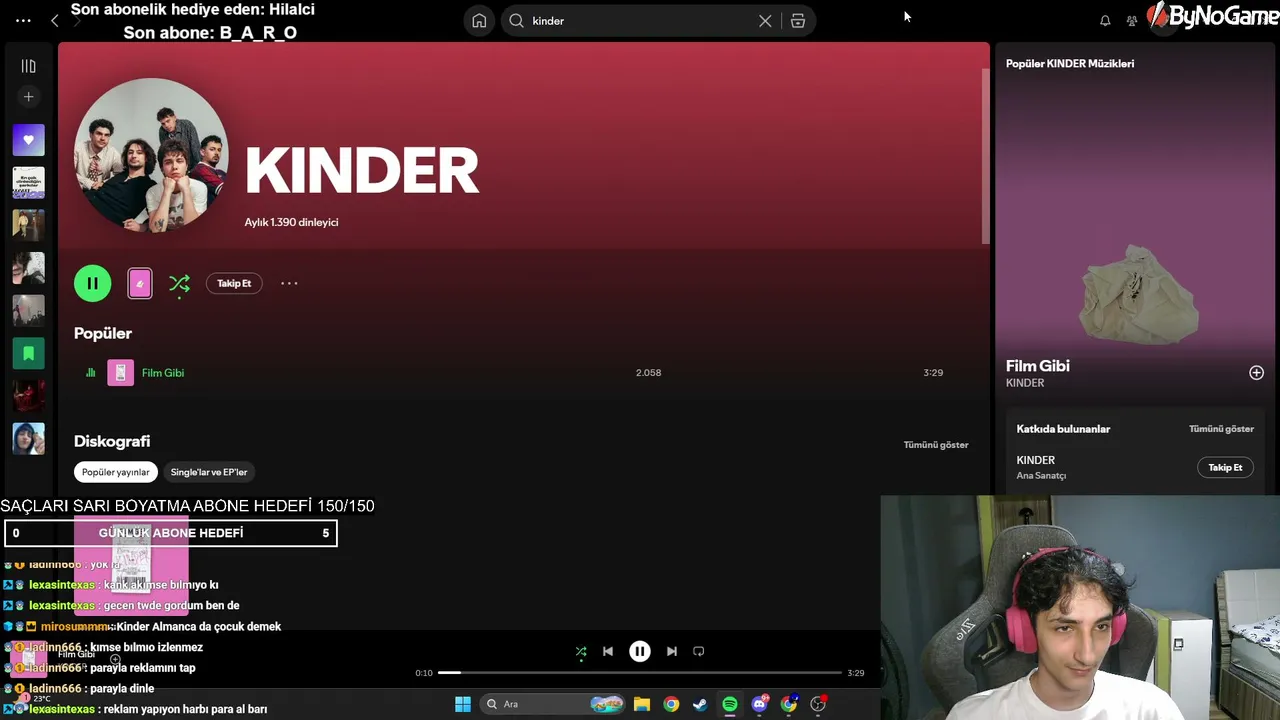Viewport: 1280px width, 720px height.
Task: Click the Windows taskbar search box
Action: click(x=554, y=704)
